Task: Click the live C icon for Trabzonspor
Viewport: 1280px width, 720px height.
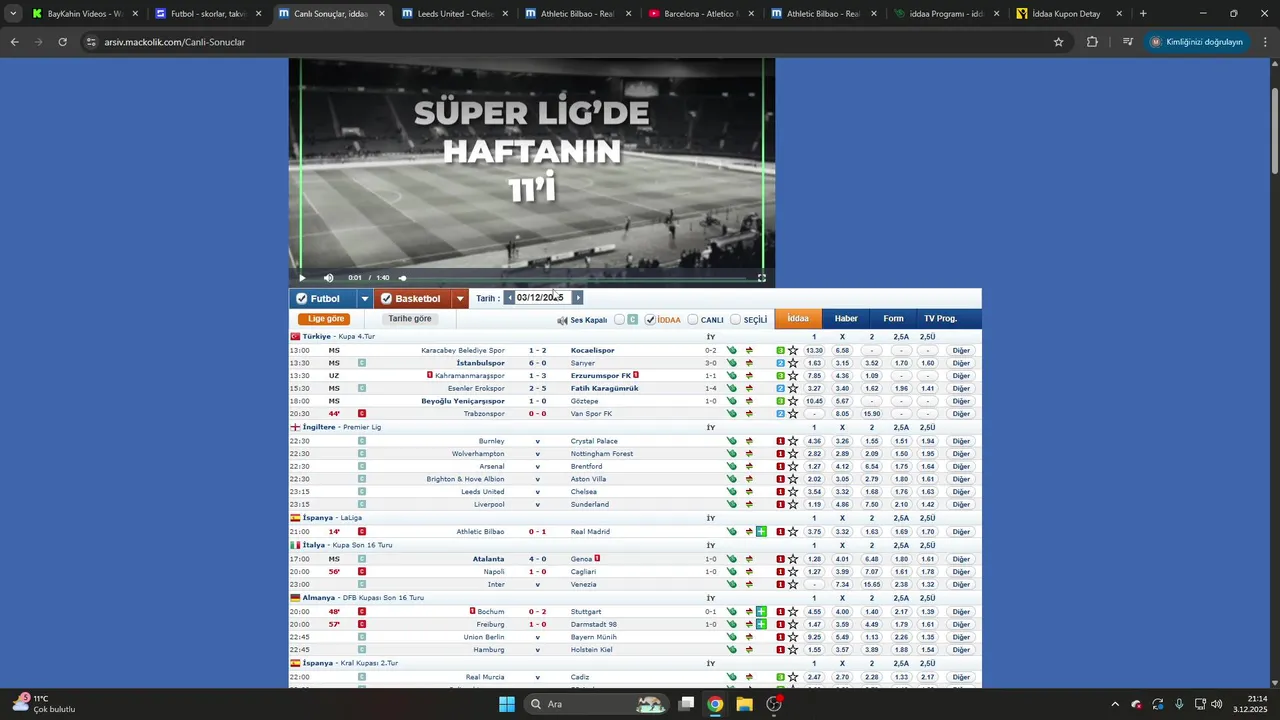Action: coord(362,414)
